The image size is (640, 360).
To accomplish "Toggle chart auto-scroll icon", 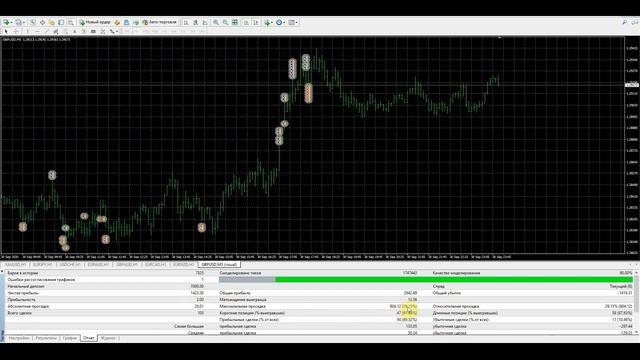I will coord(247,22).
